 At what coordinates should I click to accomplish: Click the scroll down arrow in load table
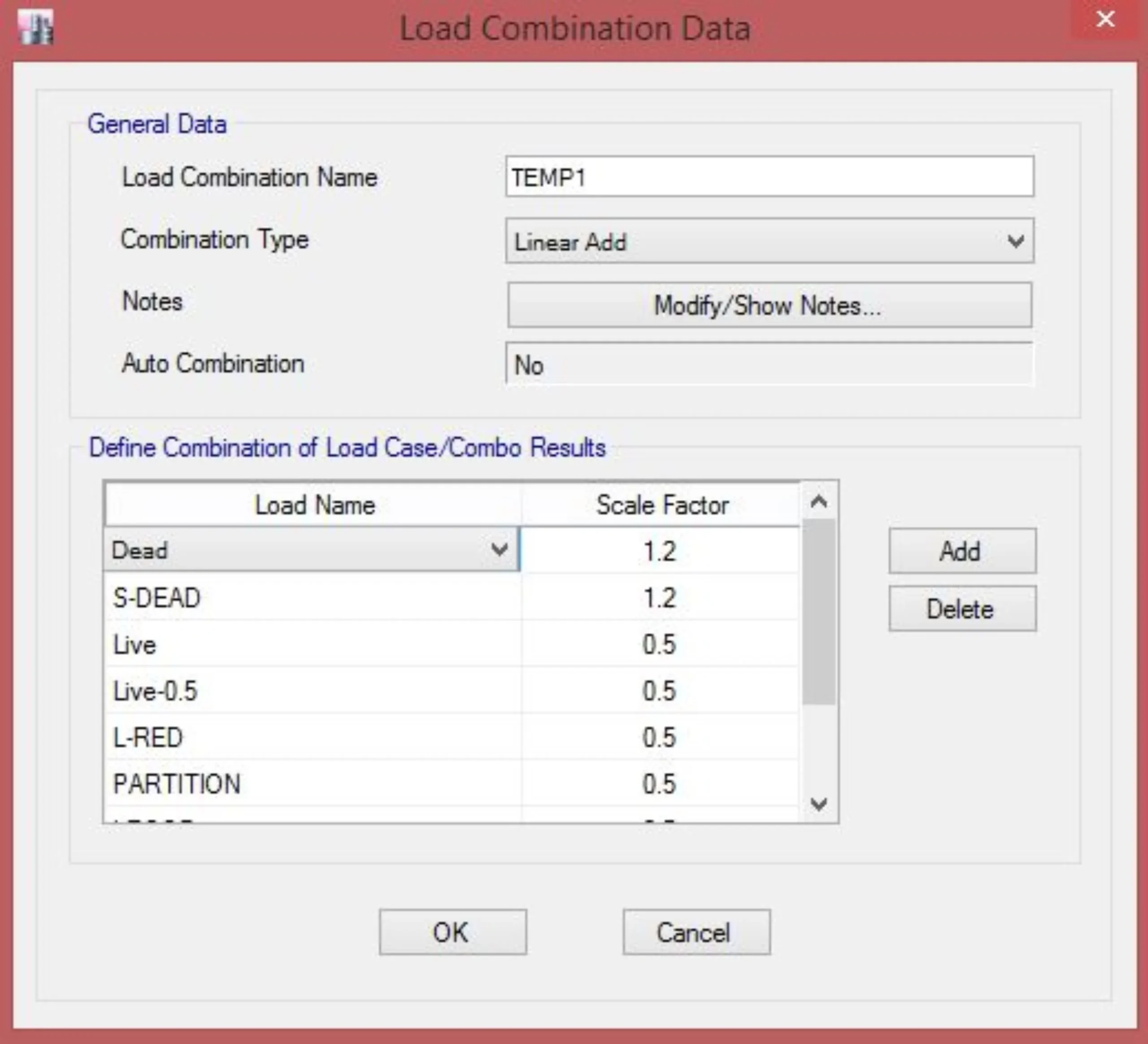coord(819,804)
